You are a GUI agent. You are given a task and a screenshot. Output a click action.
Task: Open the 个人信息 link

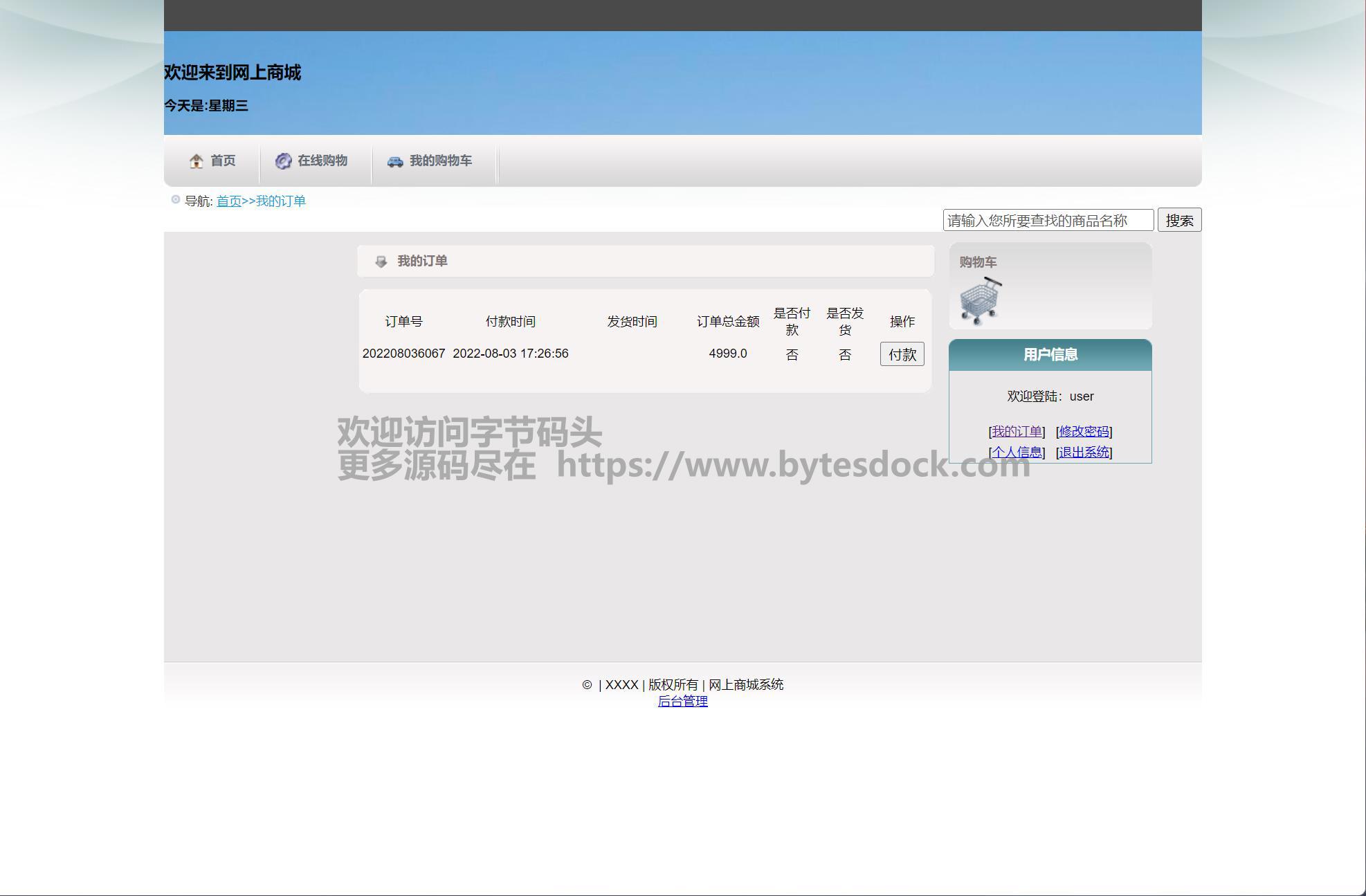[1017, 452]
